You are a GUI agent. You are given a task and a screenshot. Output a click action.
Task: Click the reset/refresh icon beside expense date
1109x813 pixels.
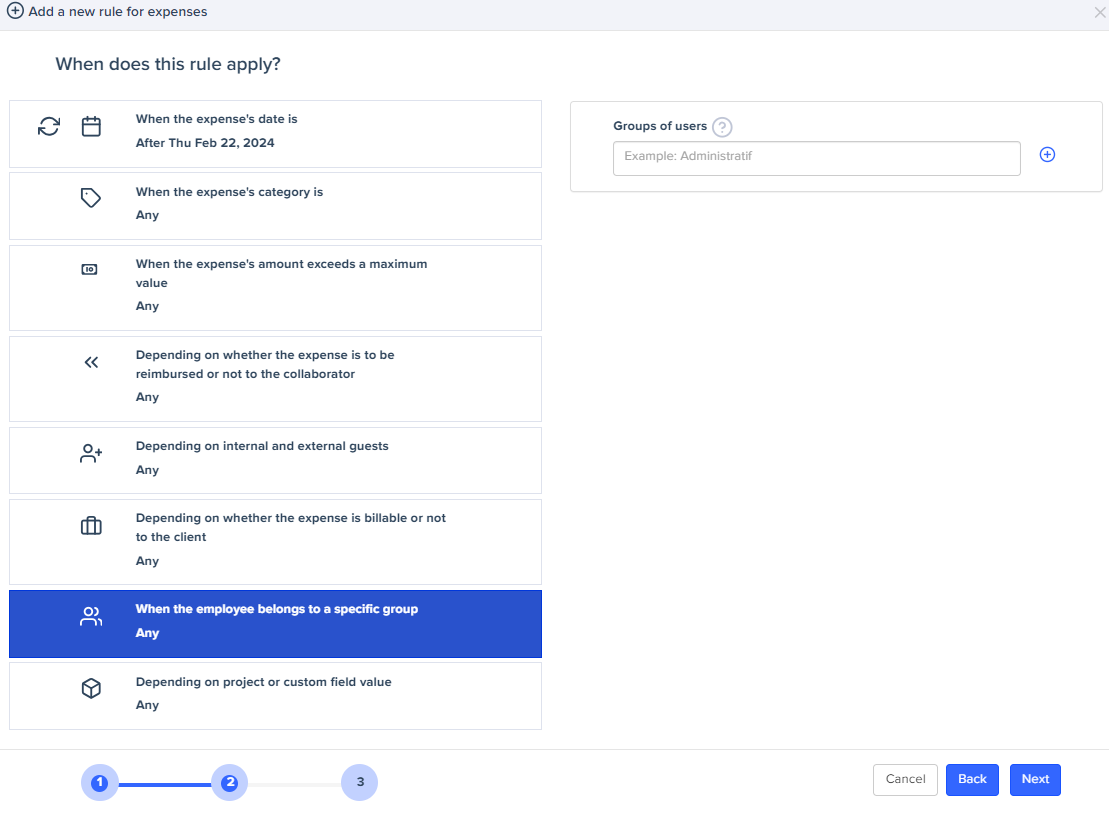coord(49,127)
